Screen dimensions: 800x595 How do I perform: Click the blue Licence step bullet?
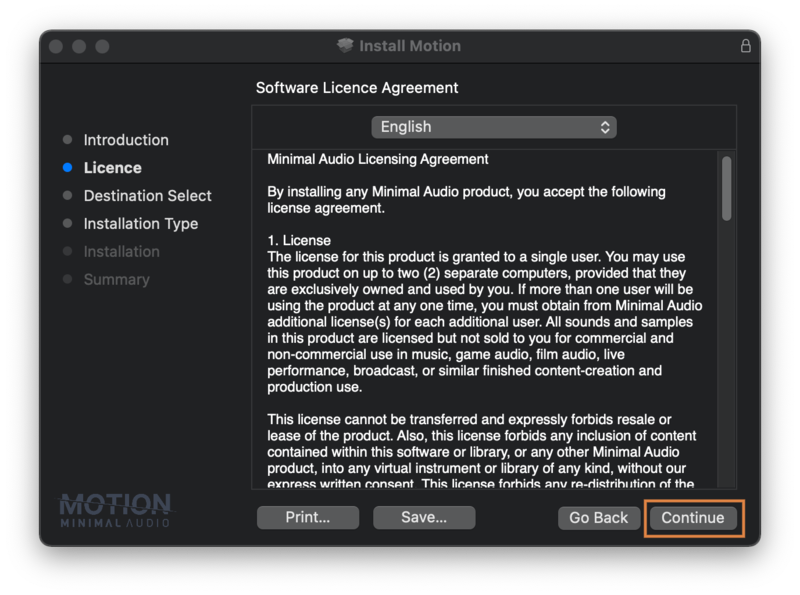(67, 168)
